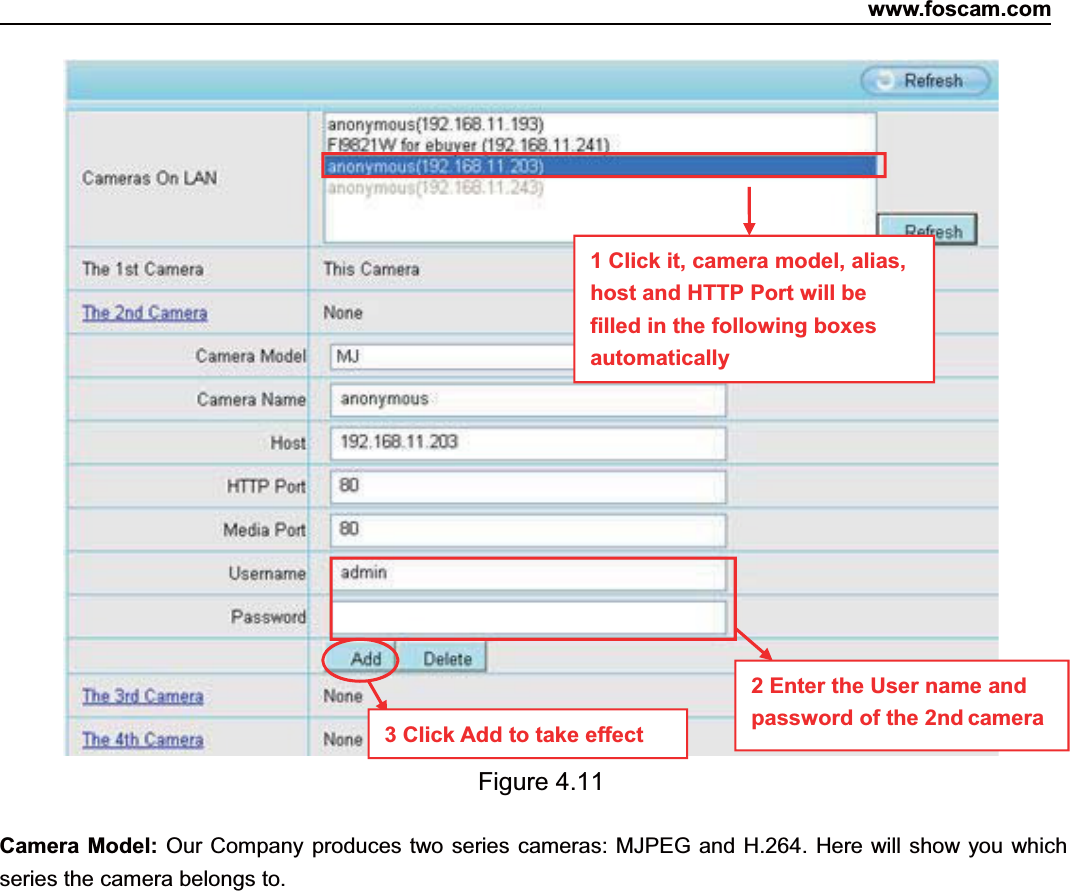1070x891 pixels.
Task: Click the Add button
Action: pos(362,659)
